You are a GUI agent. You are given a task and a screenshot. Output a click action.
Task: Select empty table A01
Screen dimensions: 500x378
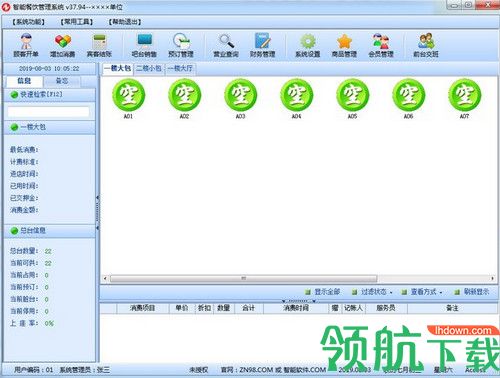[x=128, y=99]
